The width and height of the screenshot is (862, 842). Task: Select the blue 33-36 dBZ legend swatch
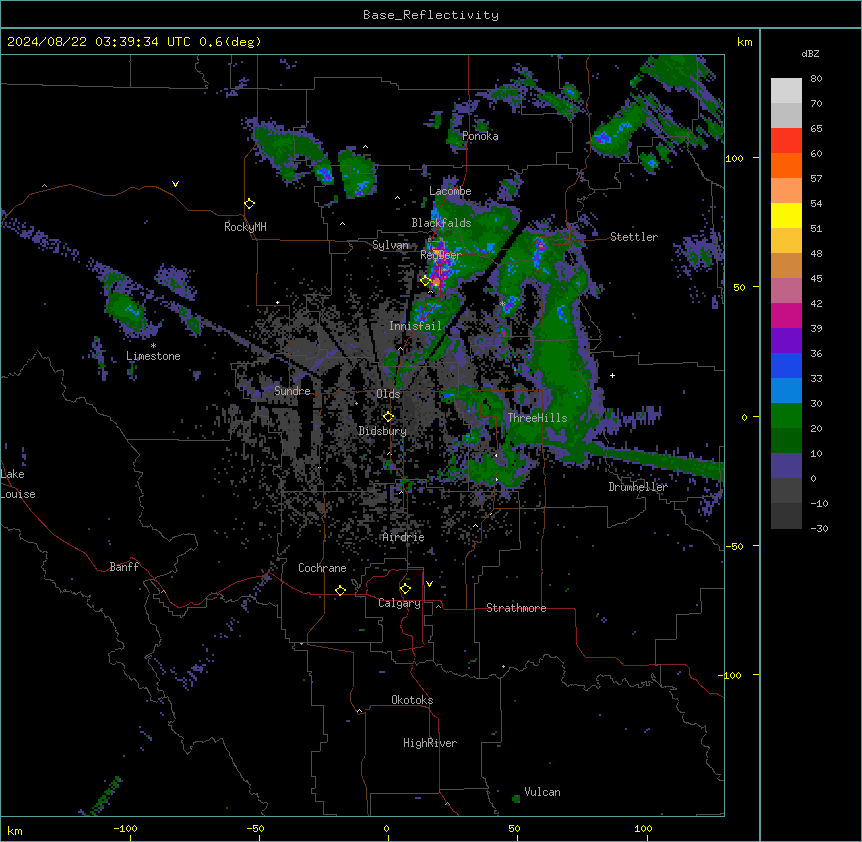pyautogui.click(x=786, y=365)
